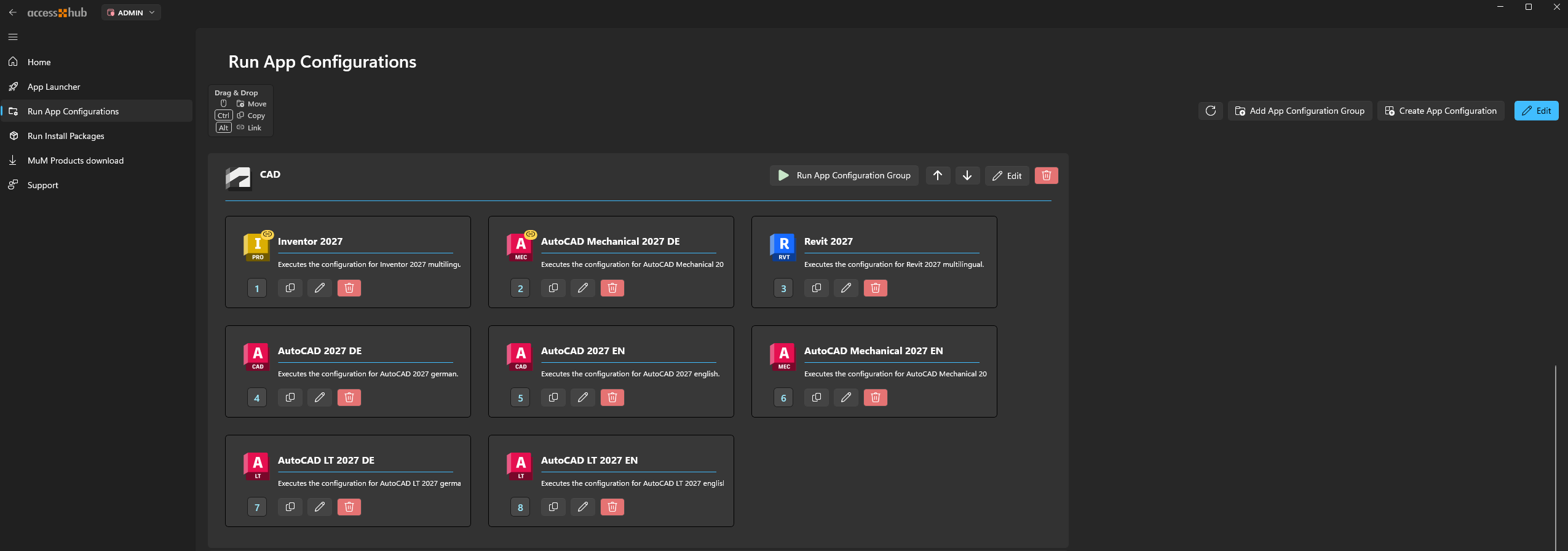
Task: Copy the AutoCAD LT 2027 EN configuration
Action: coord(553,507)
